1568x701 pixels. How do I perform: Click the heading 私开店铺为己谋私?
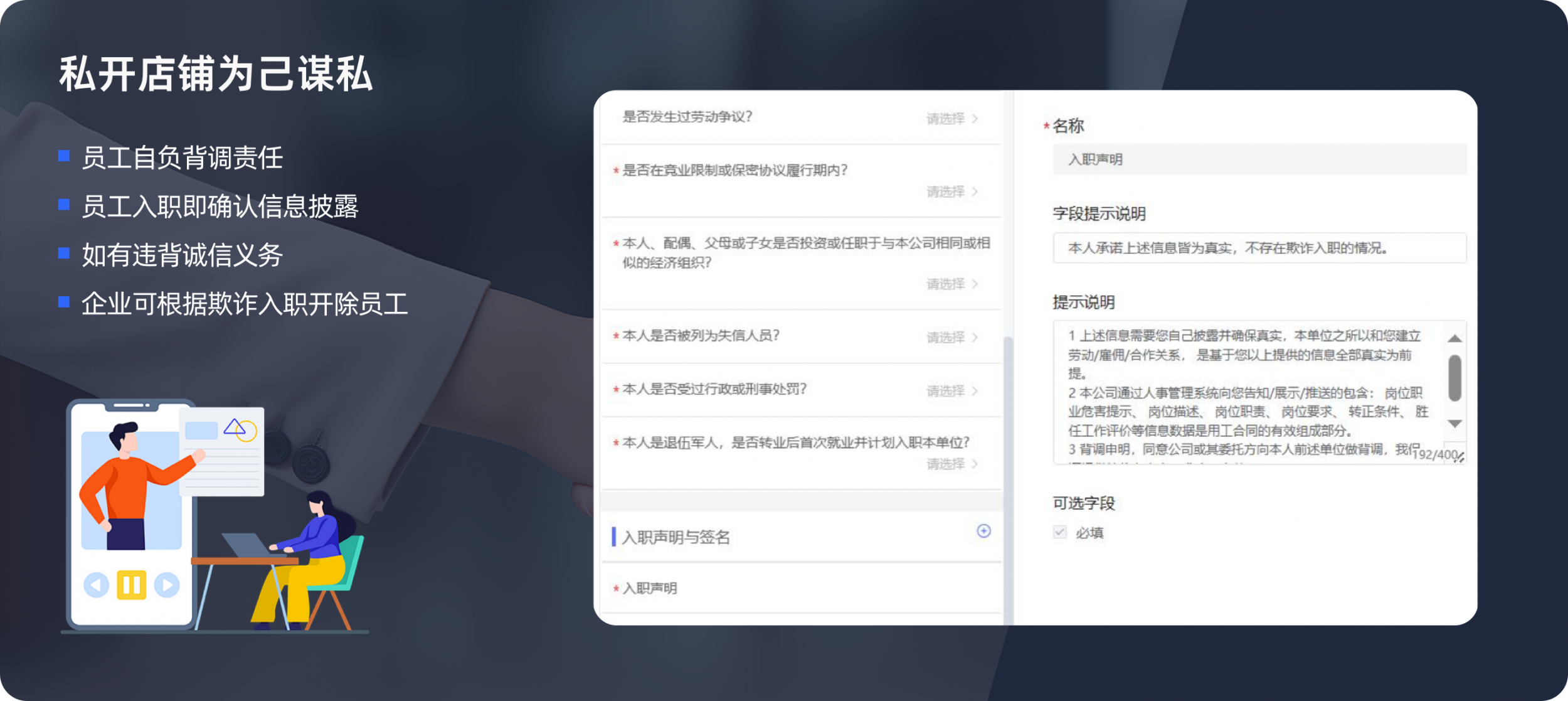[216, 74]
